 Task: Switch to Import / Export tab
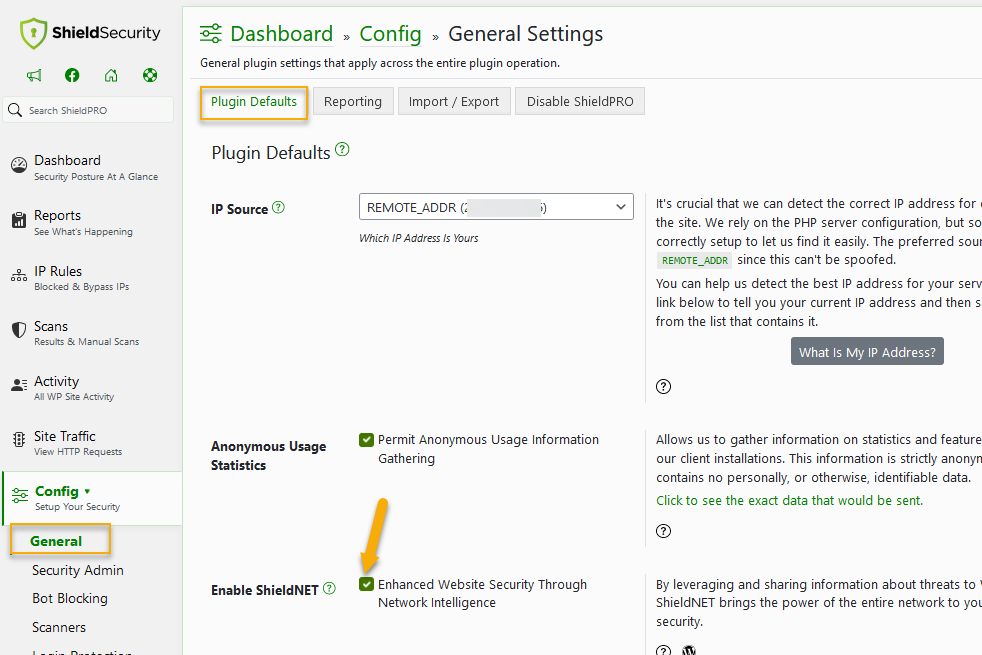pos(454,101)
